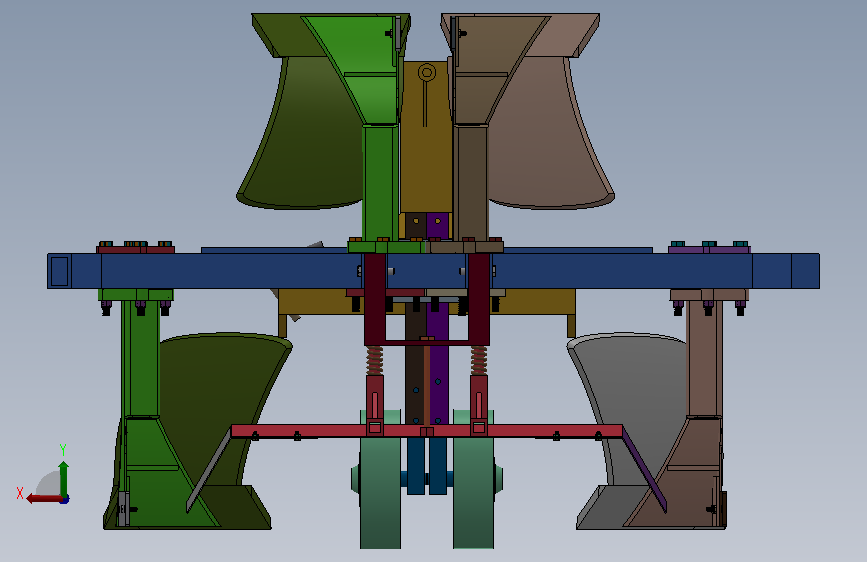
Task: Select the ring eyelet on the yellow plate
Action: [426, 72]
